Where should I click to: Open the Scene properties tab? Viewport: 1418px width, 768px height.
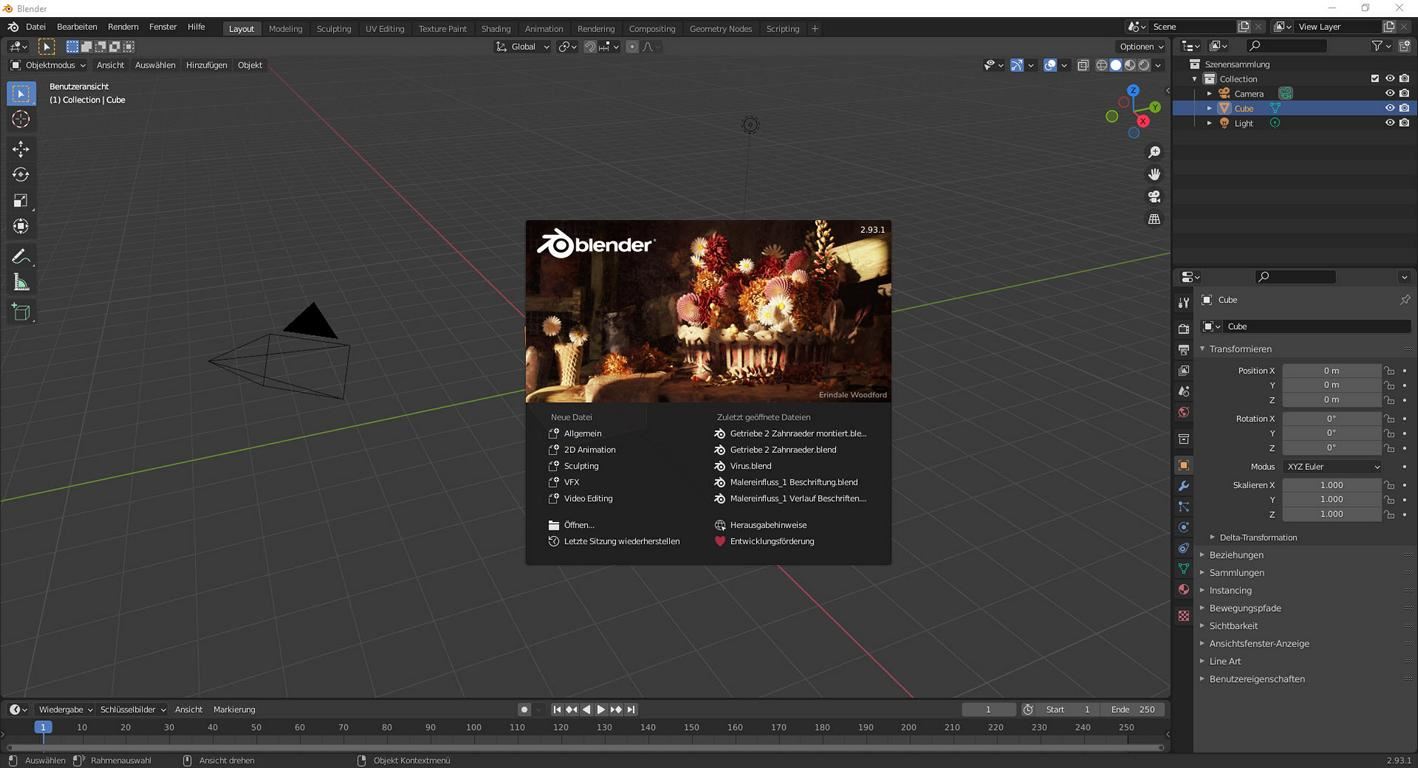pyautogui.click(x=1183, y=391)
